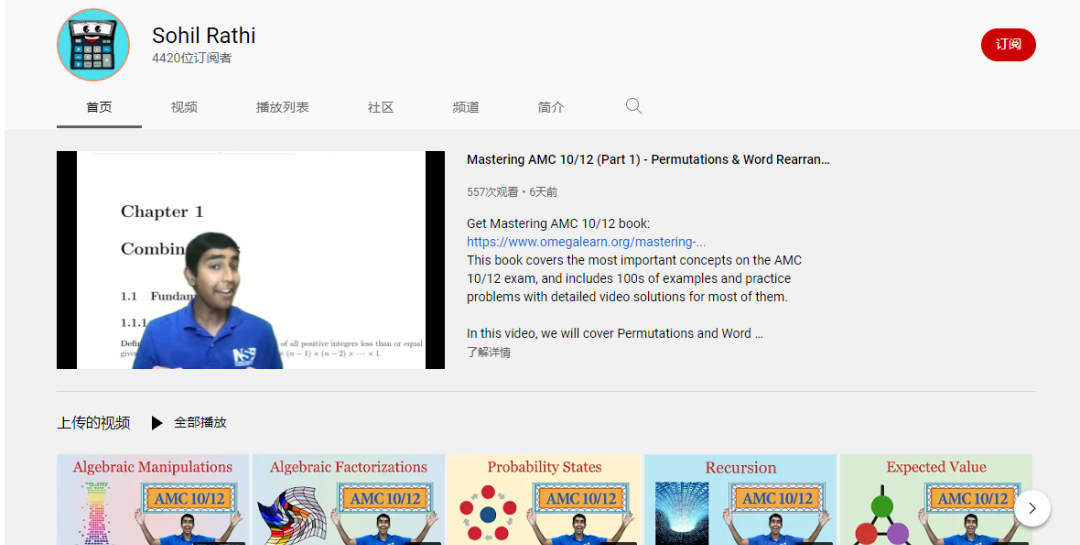Open the 播放列表 tab
Image resolution: width=1080 pixels, height=545 pixels.
[x=282, y=107]
